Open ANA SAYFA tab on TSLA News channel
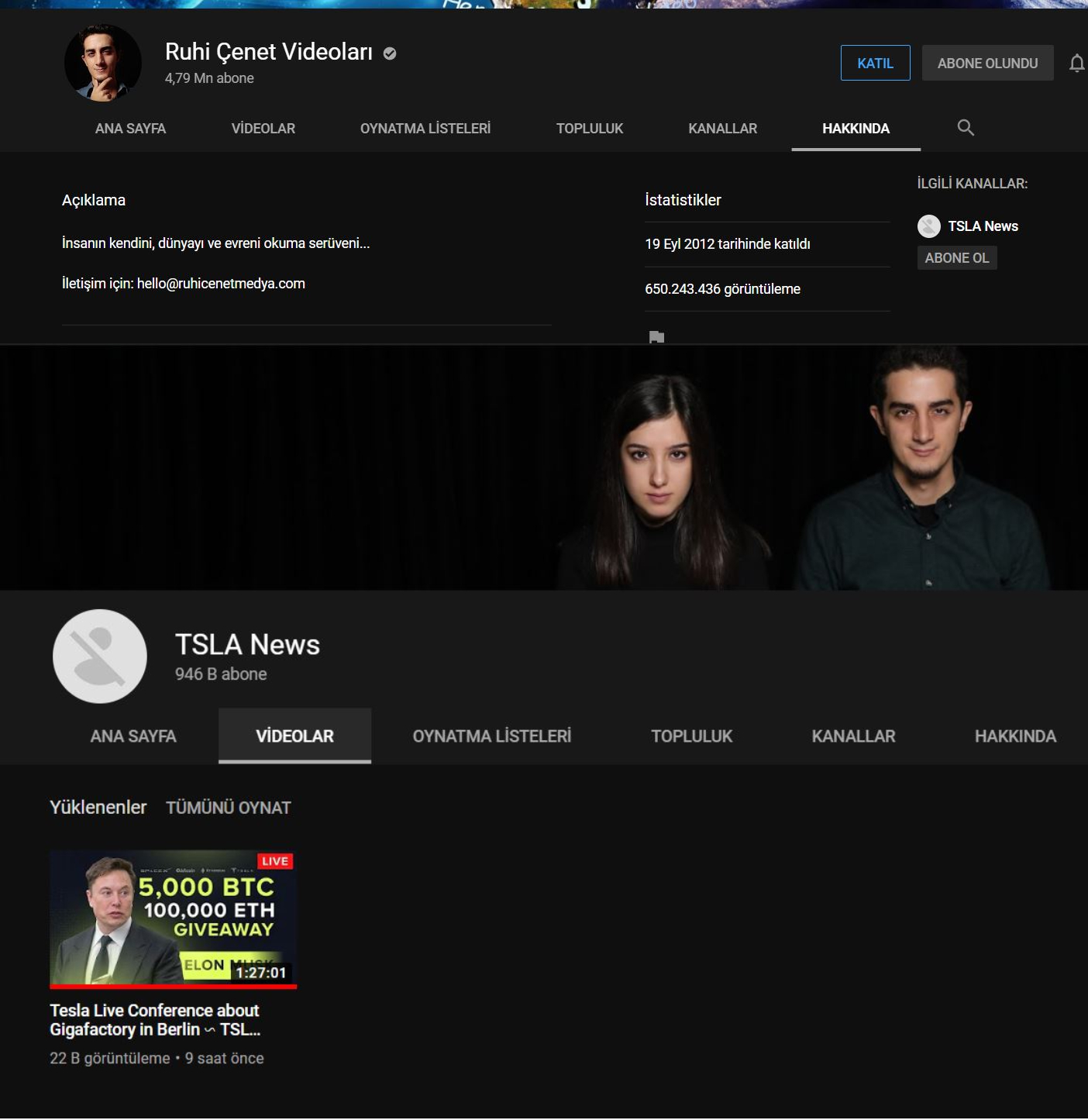The image size is (1088, 1120). (133, 736)
